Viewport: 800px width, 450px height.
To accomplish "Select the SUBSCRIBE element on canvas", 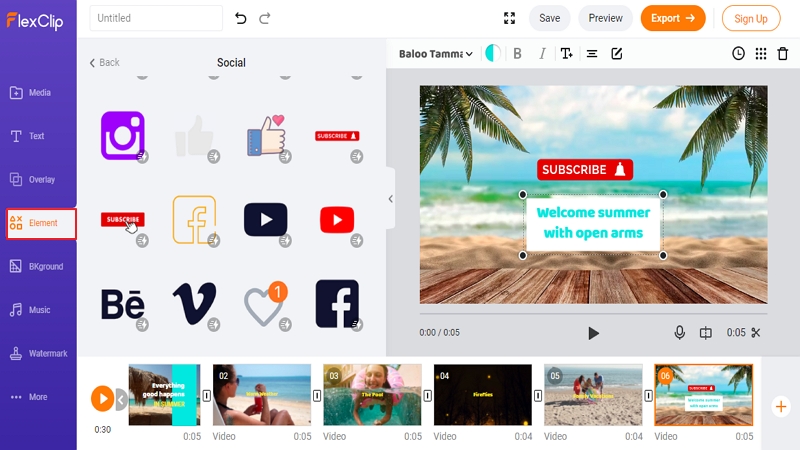I will click(585, 170).
